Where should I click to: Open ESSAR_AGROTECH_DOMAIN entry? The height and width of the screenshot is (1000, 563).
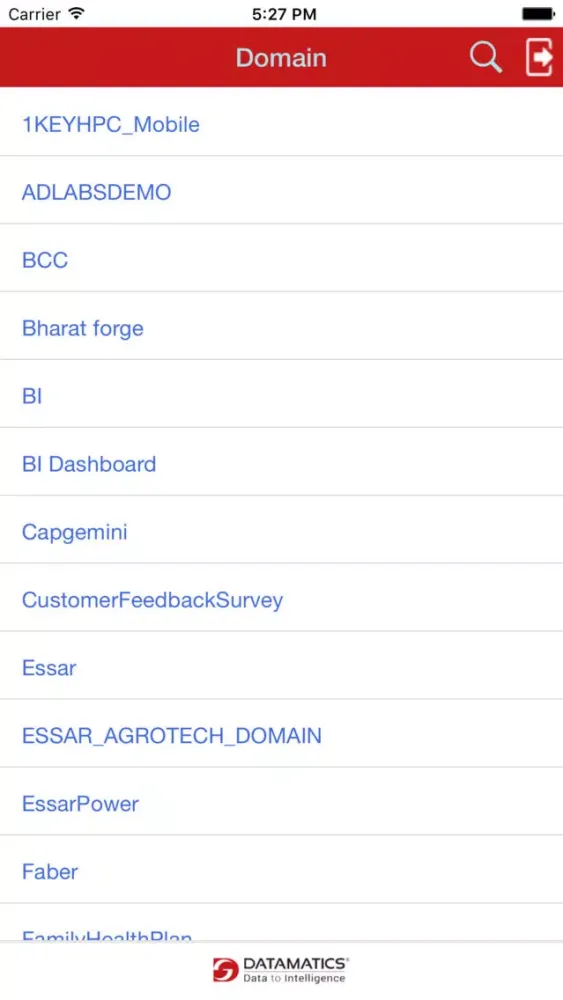[281, 735]
